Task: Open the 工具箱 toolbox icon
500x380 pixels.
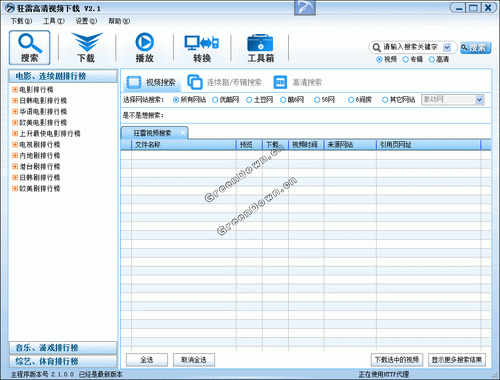Action: 260,47
